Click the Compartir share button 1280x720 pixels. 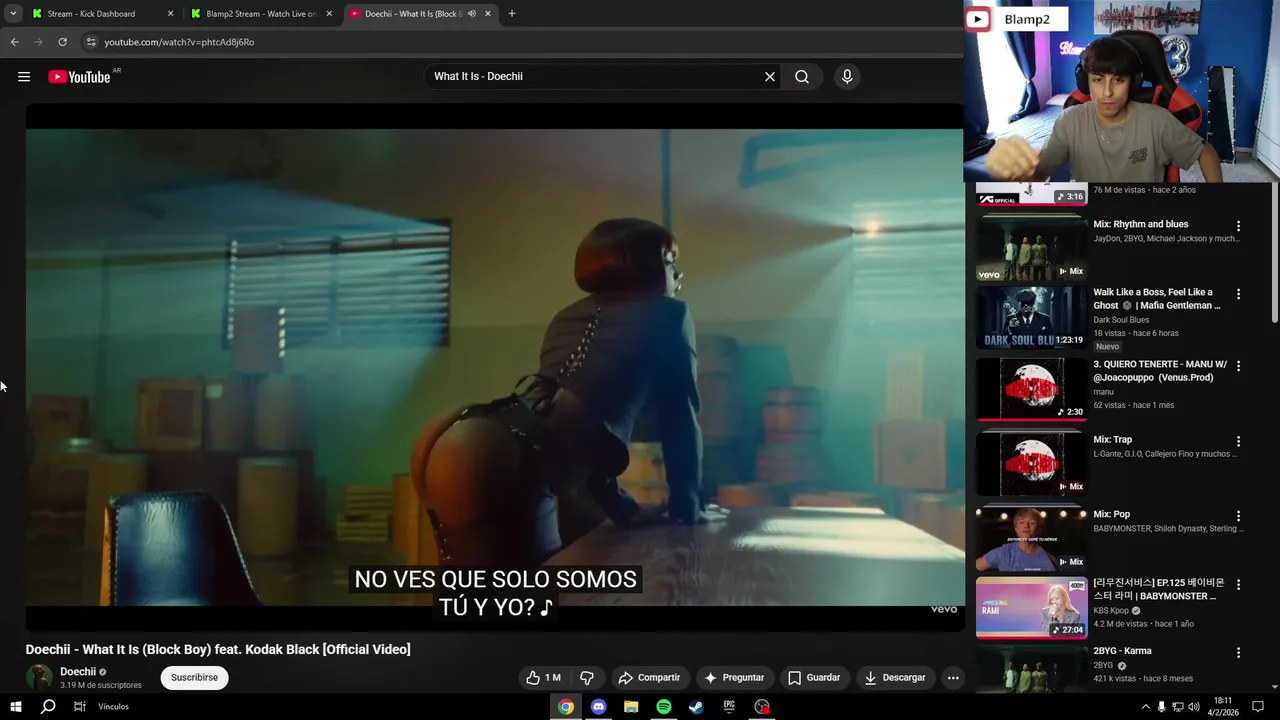point(649,678)
